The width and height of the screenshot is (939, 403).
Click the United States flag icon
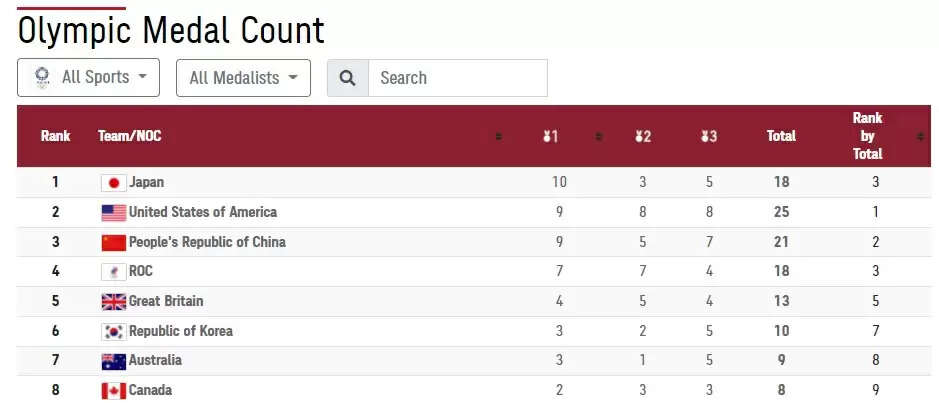pyautogui.click(x=113, y=212)
